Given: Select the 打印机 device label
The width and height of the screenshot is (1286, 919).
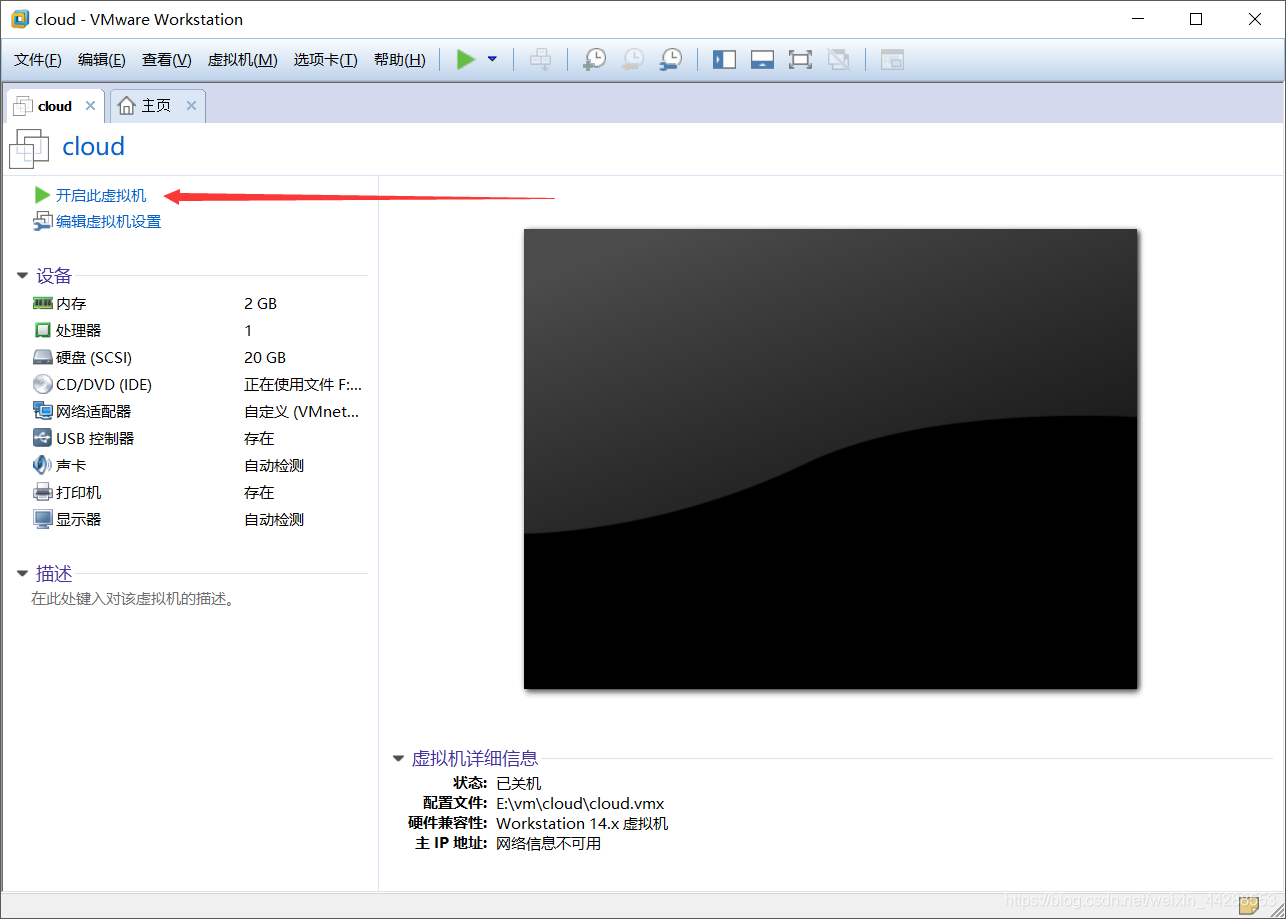Looking at the screenshot, I should click(79, 492).
